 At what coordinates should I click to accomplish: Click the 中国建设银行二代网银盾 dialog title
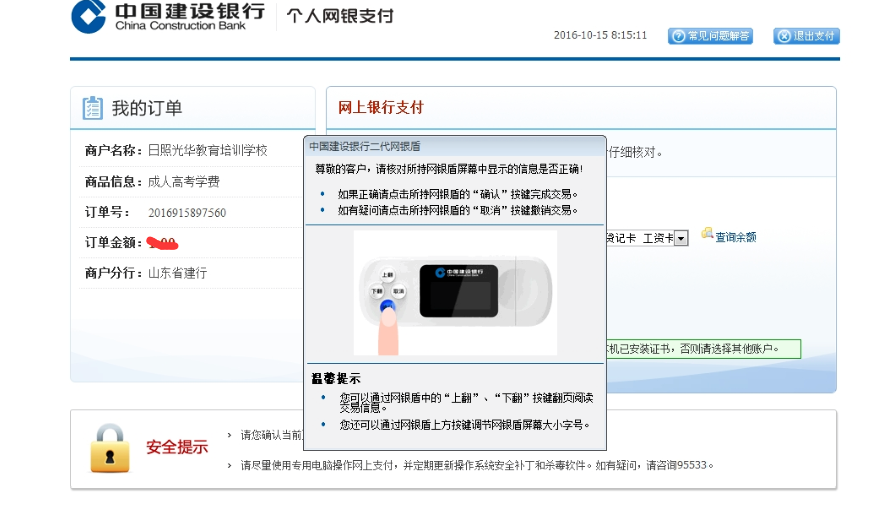point(365,147)
